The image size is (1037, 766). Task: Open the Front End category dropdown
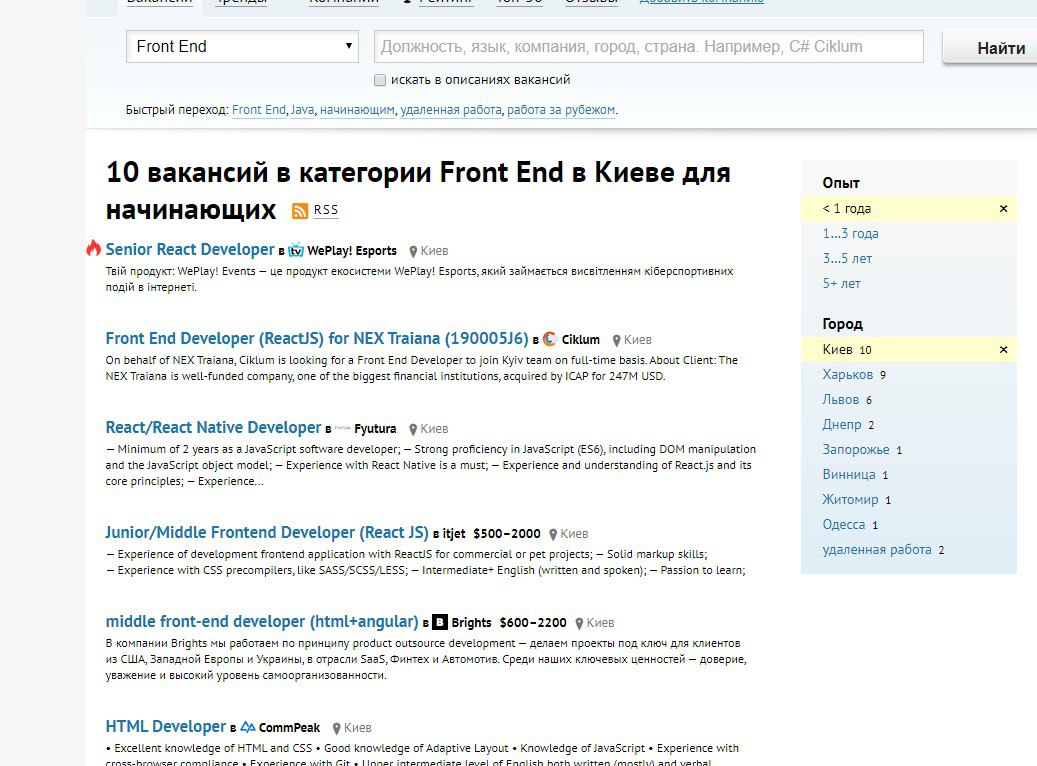point(242,46)
